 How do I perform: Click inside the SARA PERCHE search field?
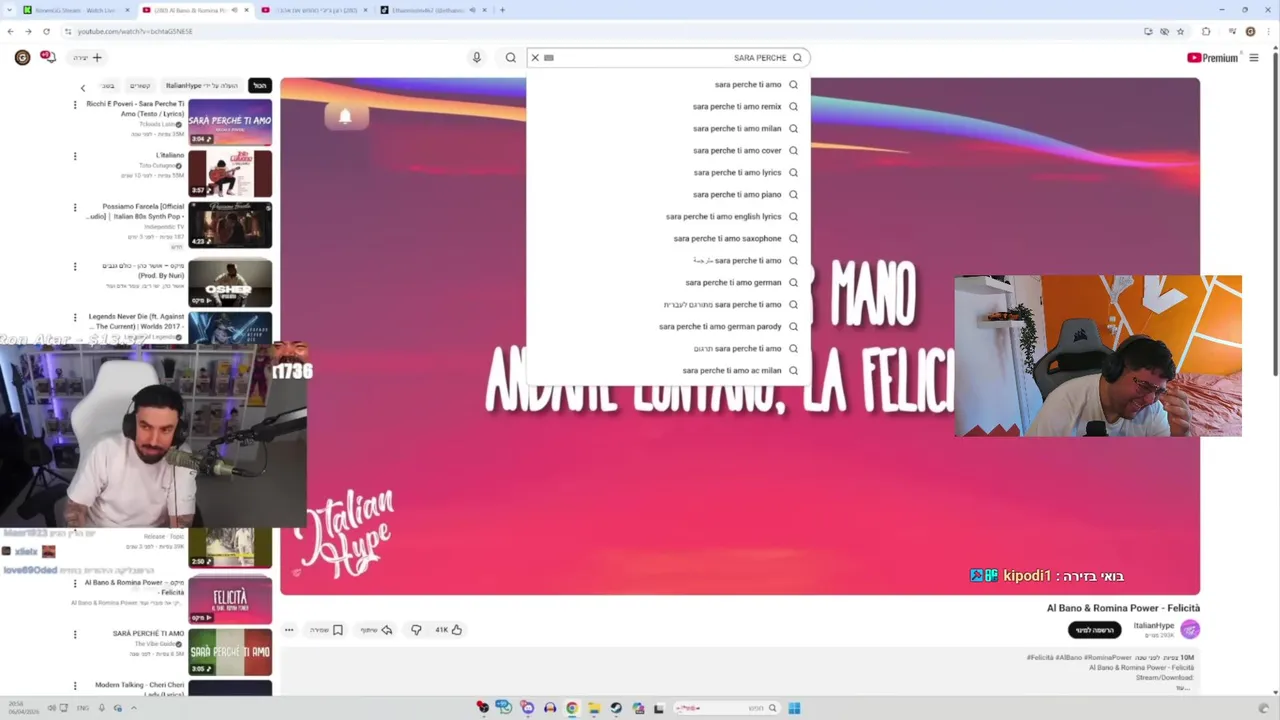[x=668, y=58]
